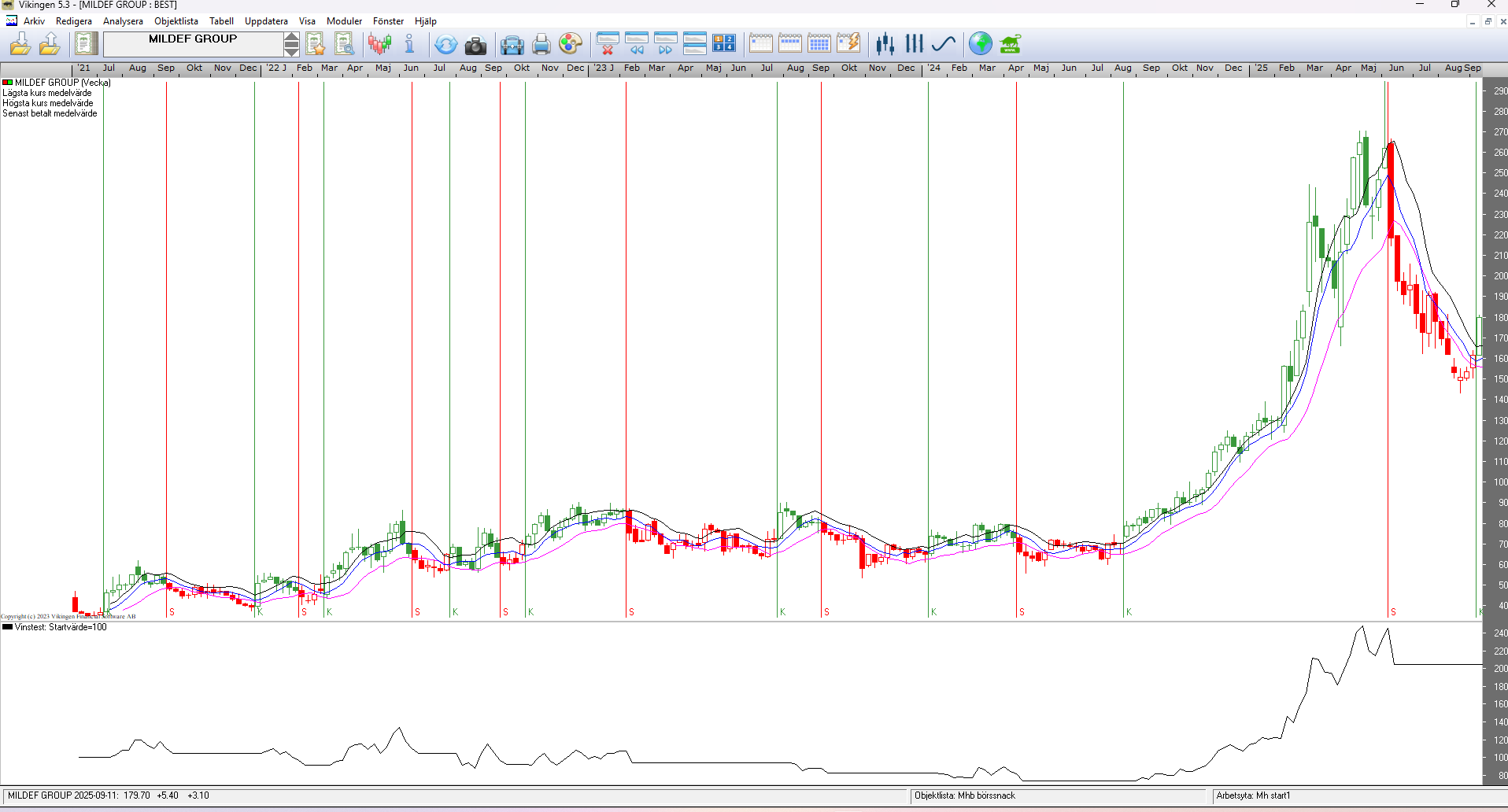Open the Analysera menu
Image resolution: width=1508 pixels, height=812 pixels.
tap(123, 21)
